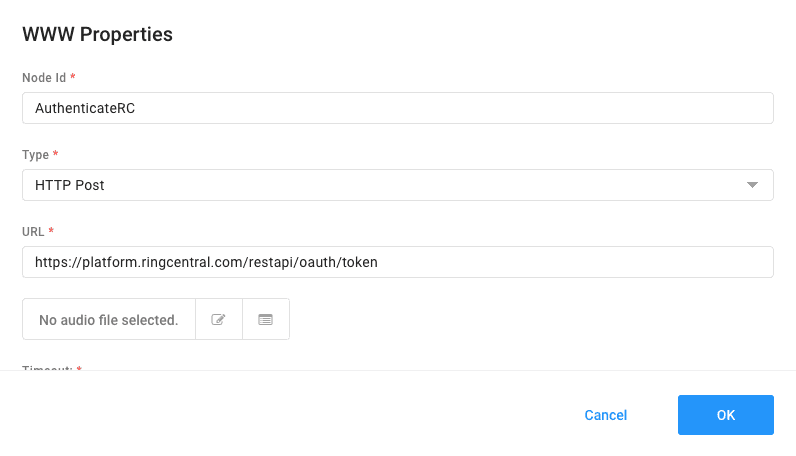Focus the URL text field
The image size is (796, 456).
[397, 262]
